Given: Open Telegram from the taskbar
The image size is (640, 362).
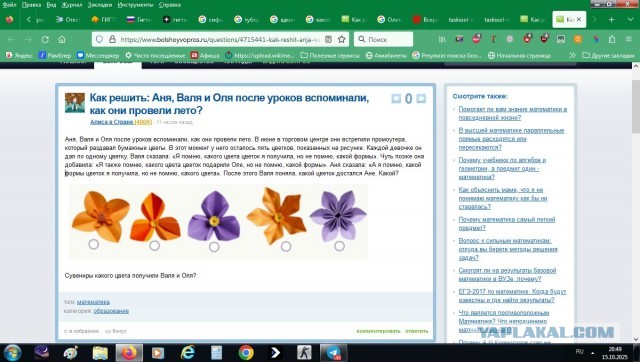Looking at the screenshot, I should click(334, 352).
